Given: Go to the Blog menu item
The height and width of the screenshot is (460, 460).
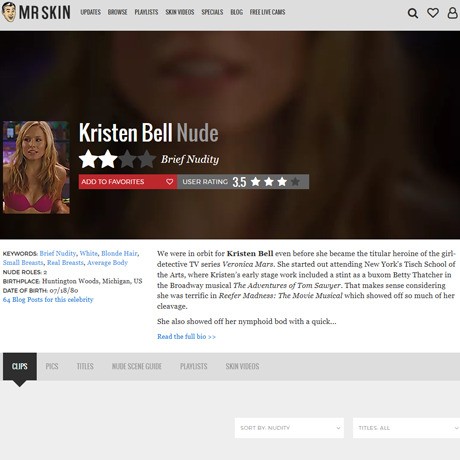Looking at the screenshot, I should click(x=236, y=12).
